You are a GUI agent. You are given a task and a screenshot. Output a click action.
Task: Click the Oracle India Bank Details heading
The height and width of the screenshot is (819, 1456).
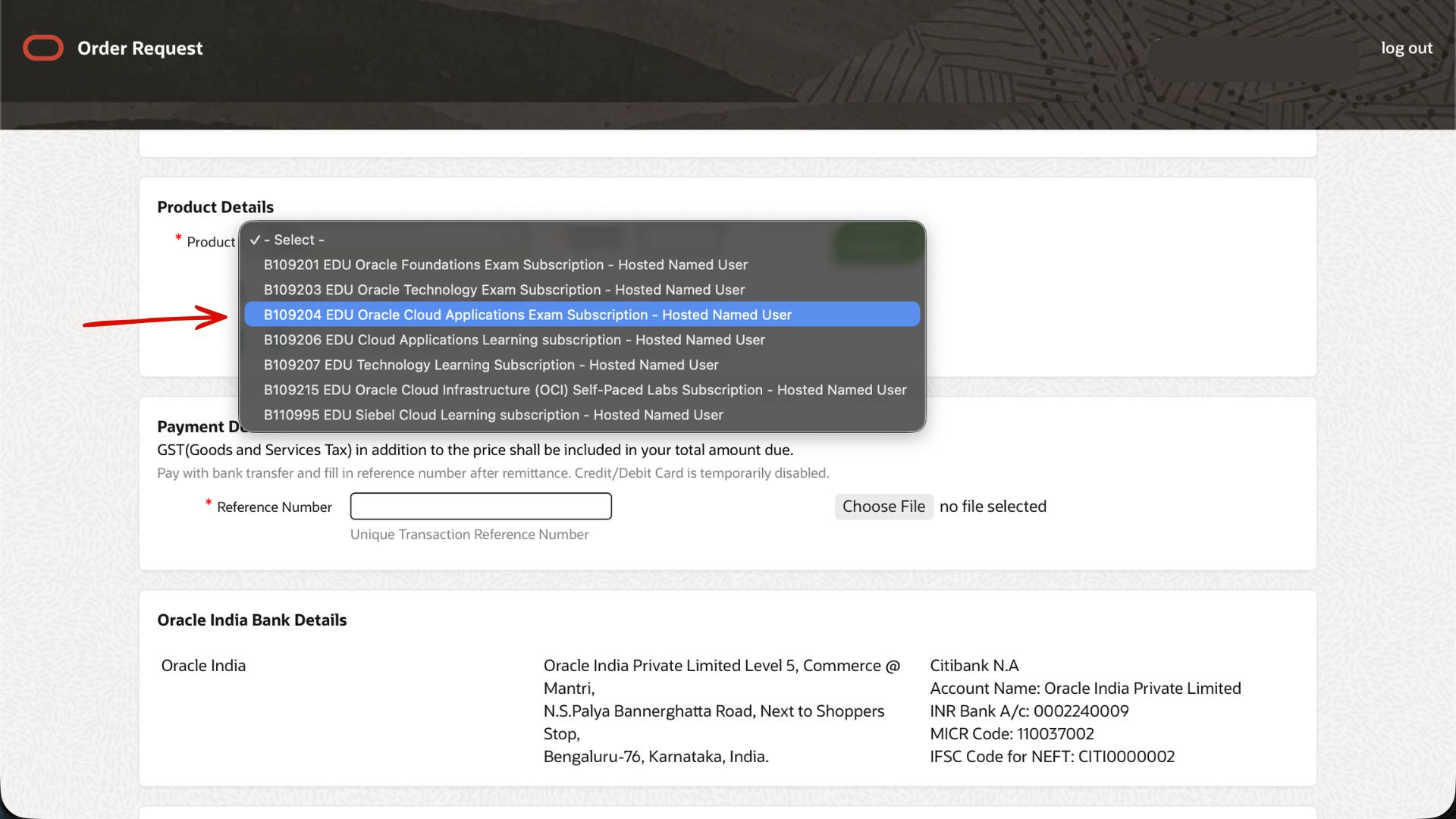pyautogui.click(x=252, y=620)
